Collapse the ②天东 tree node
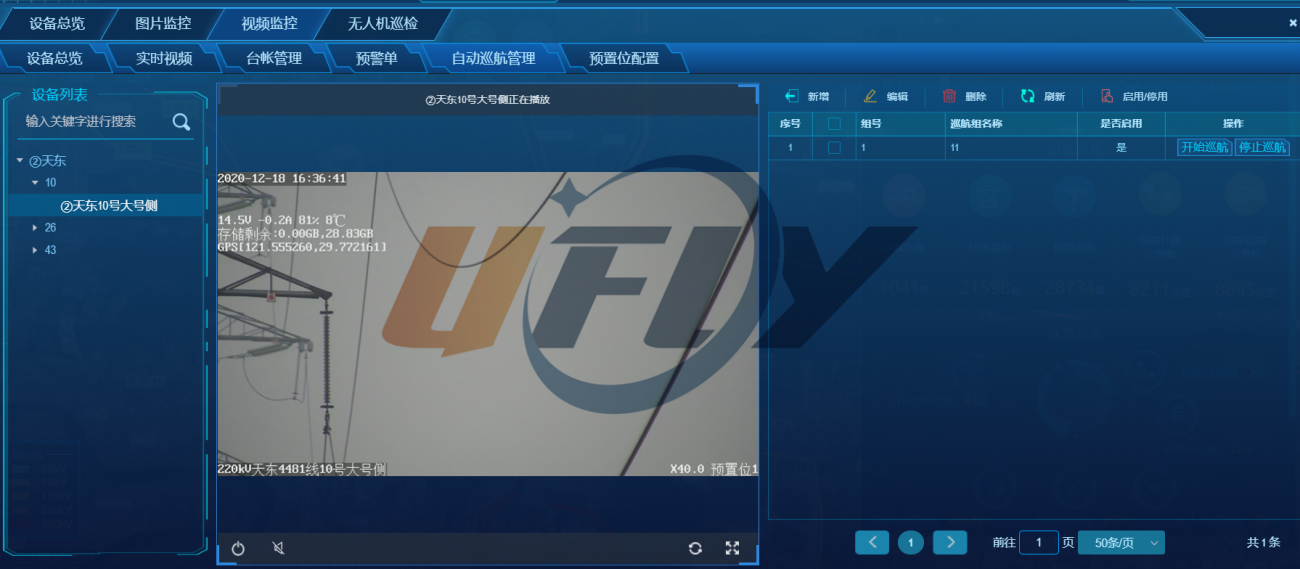 (19, 160)
